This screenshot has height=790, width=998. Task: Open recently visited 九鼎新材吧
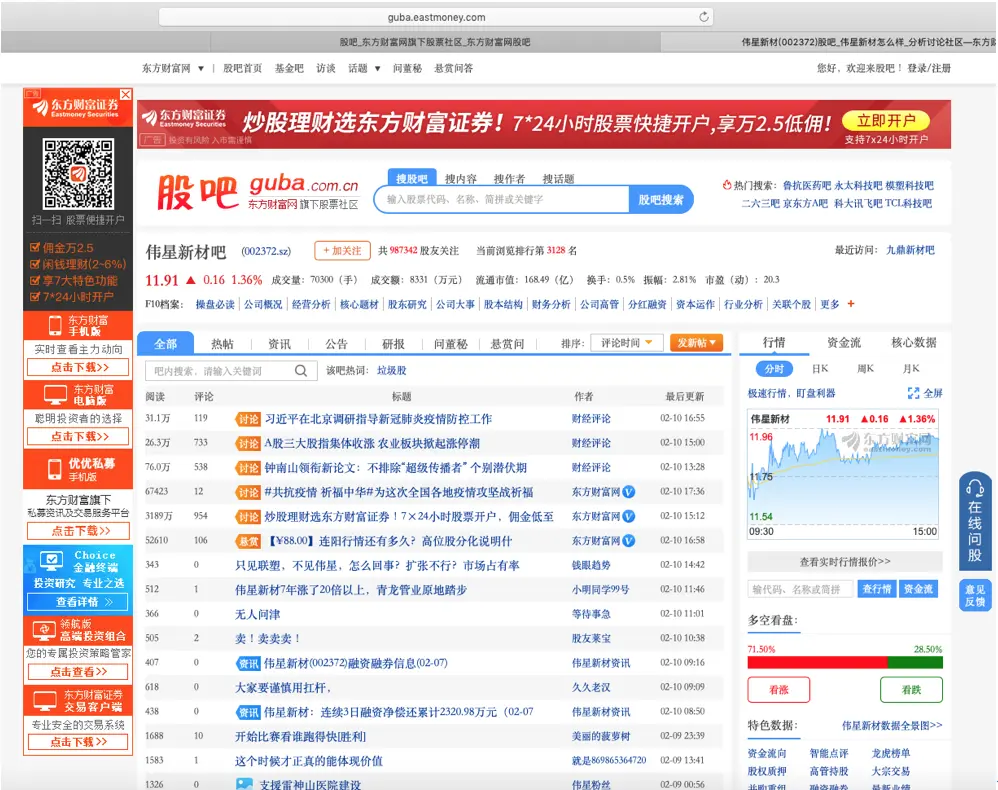coord(910,250)
